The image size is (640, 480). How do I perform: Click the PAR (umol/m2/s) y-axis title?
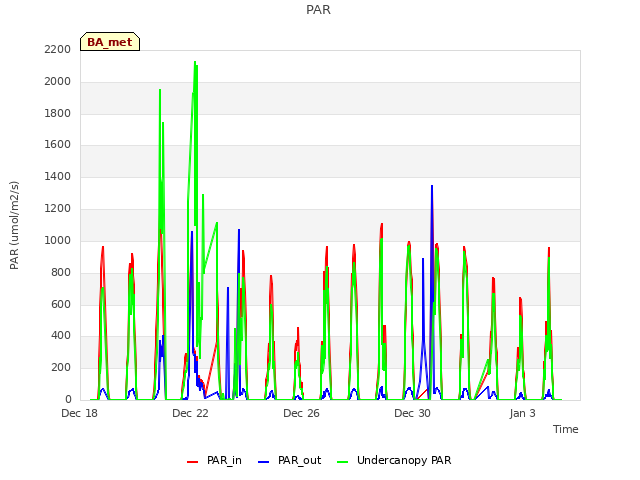coord(14,225)
